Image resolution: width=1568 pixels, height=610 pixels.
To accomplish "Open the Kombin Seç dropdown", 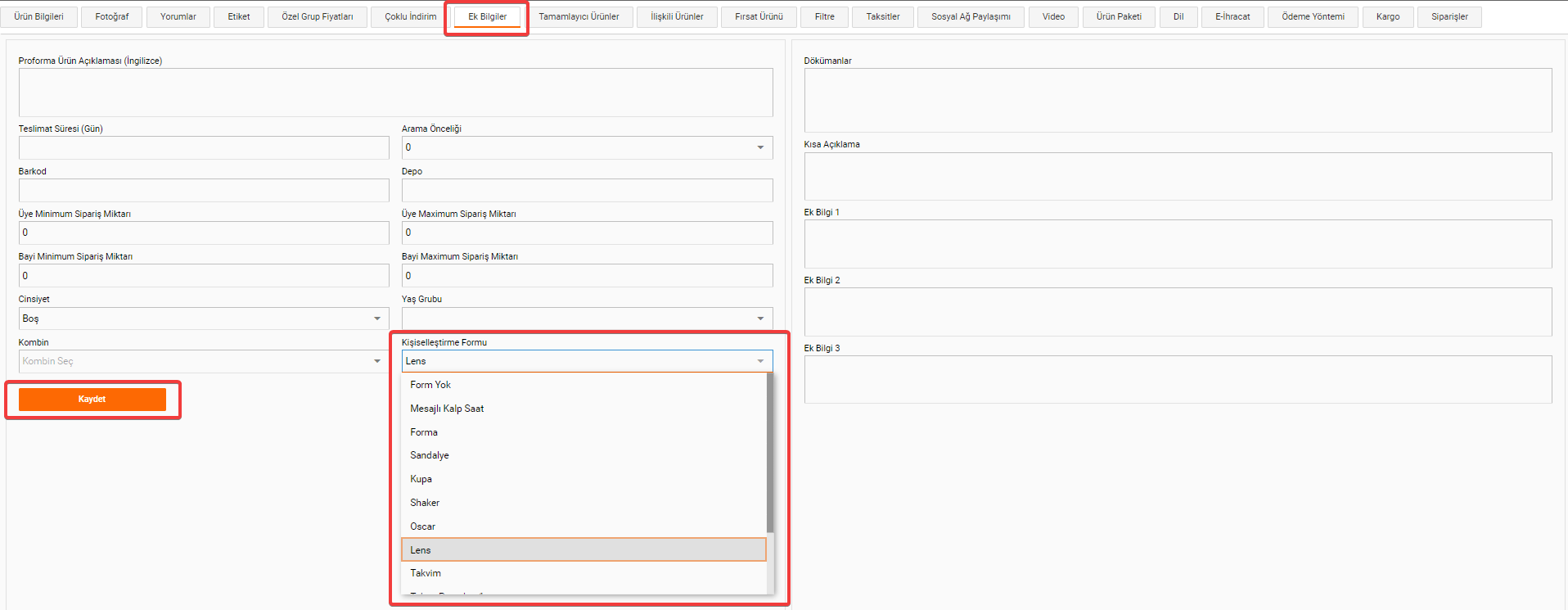I will click(204, 361).
